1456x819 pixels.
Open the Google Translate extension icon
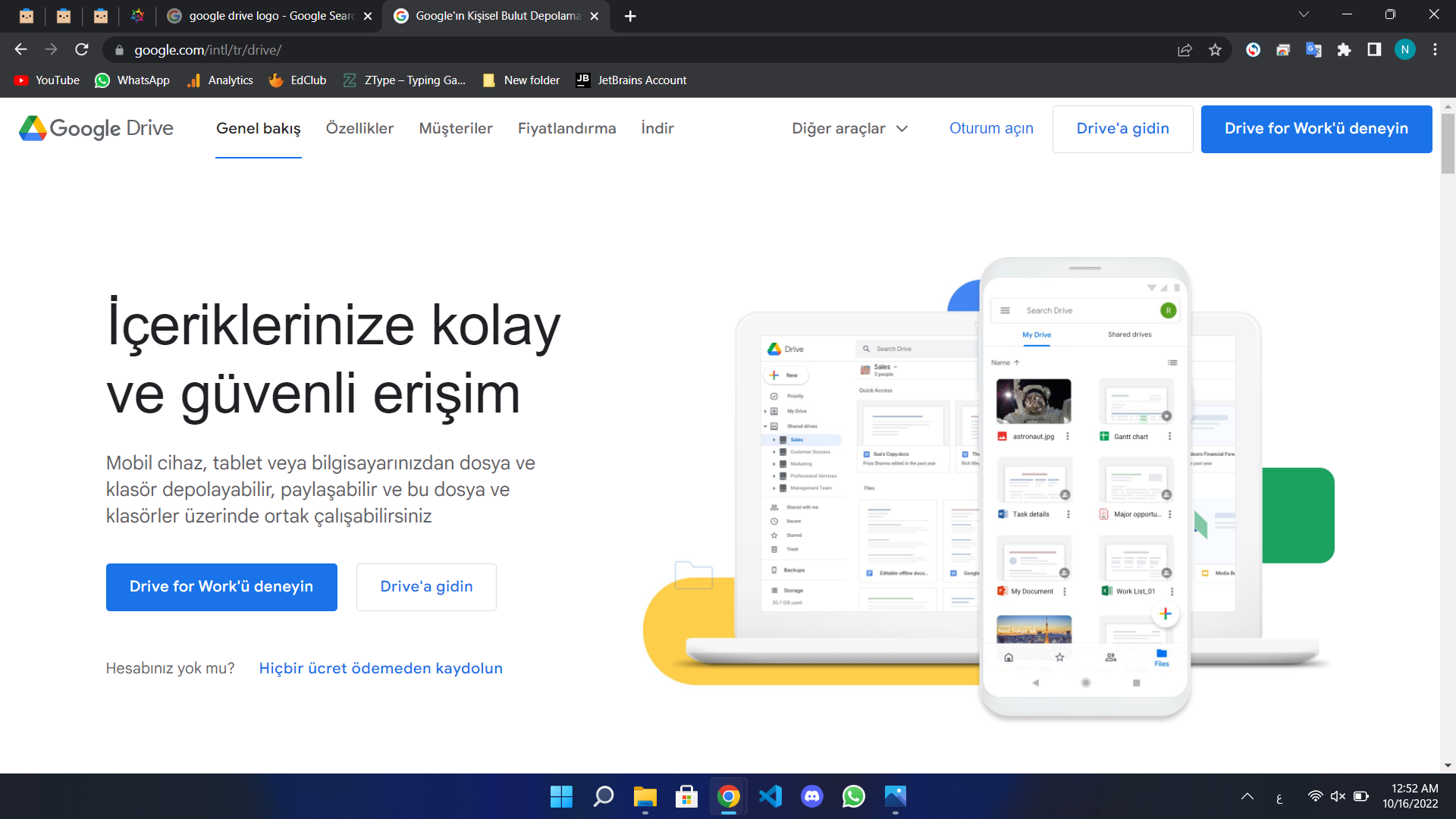[1313, 50]
